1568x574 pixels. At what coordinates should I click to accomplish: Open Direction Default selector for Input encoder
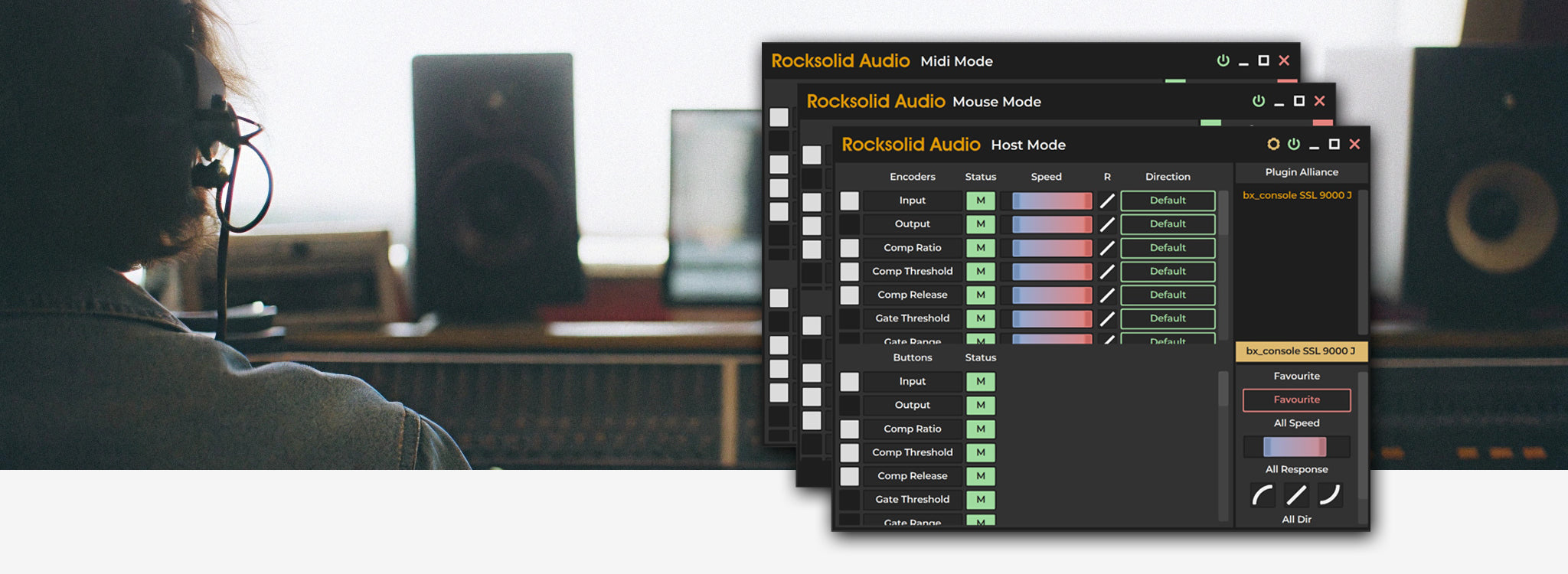[1168, 201]
